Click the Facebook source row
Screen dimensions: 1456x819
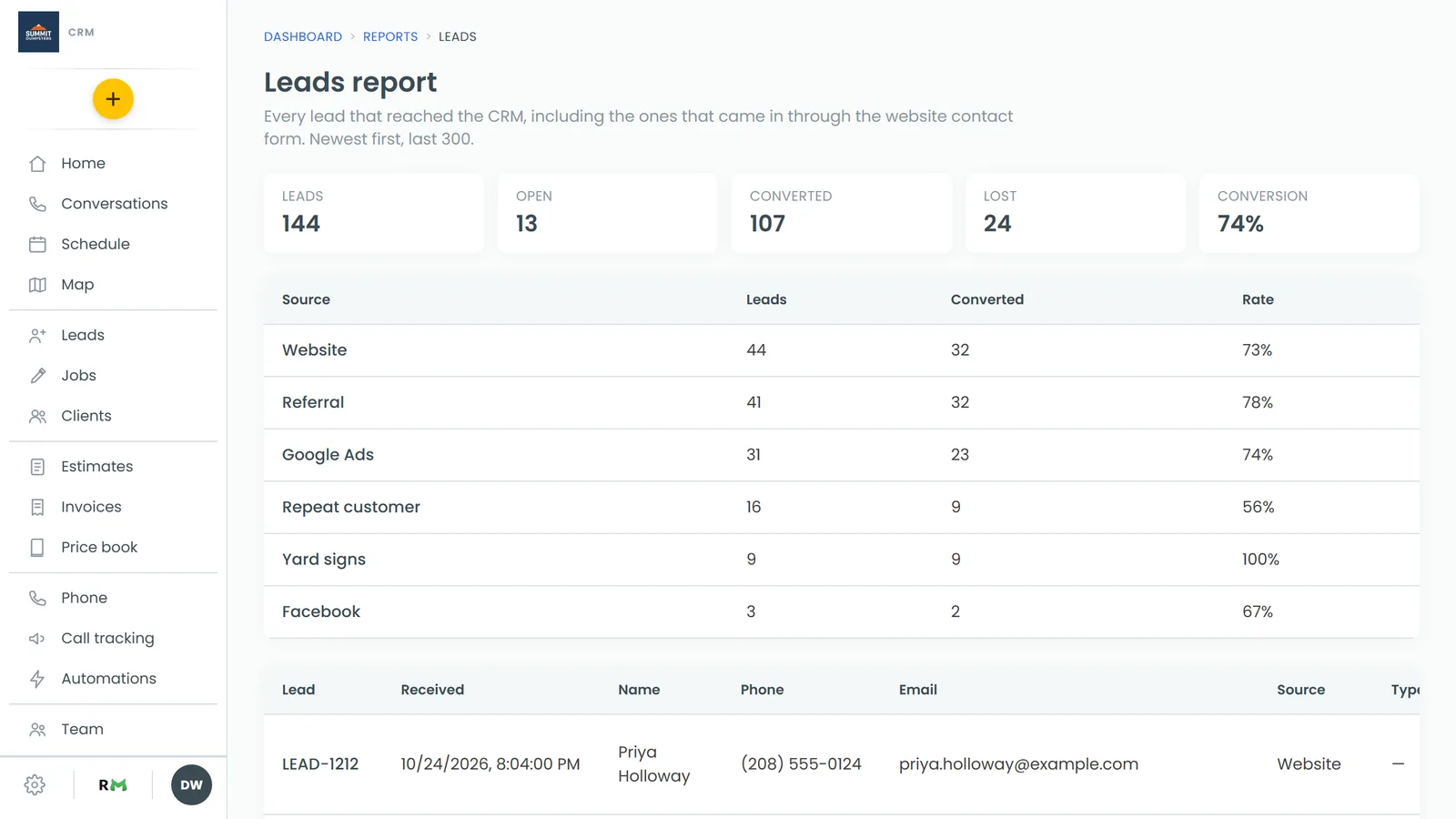click(x=842, y=612)
